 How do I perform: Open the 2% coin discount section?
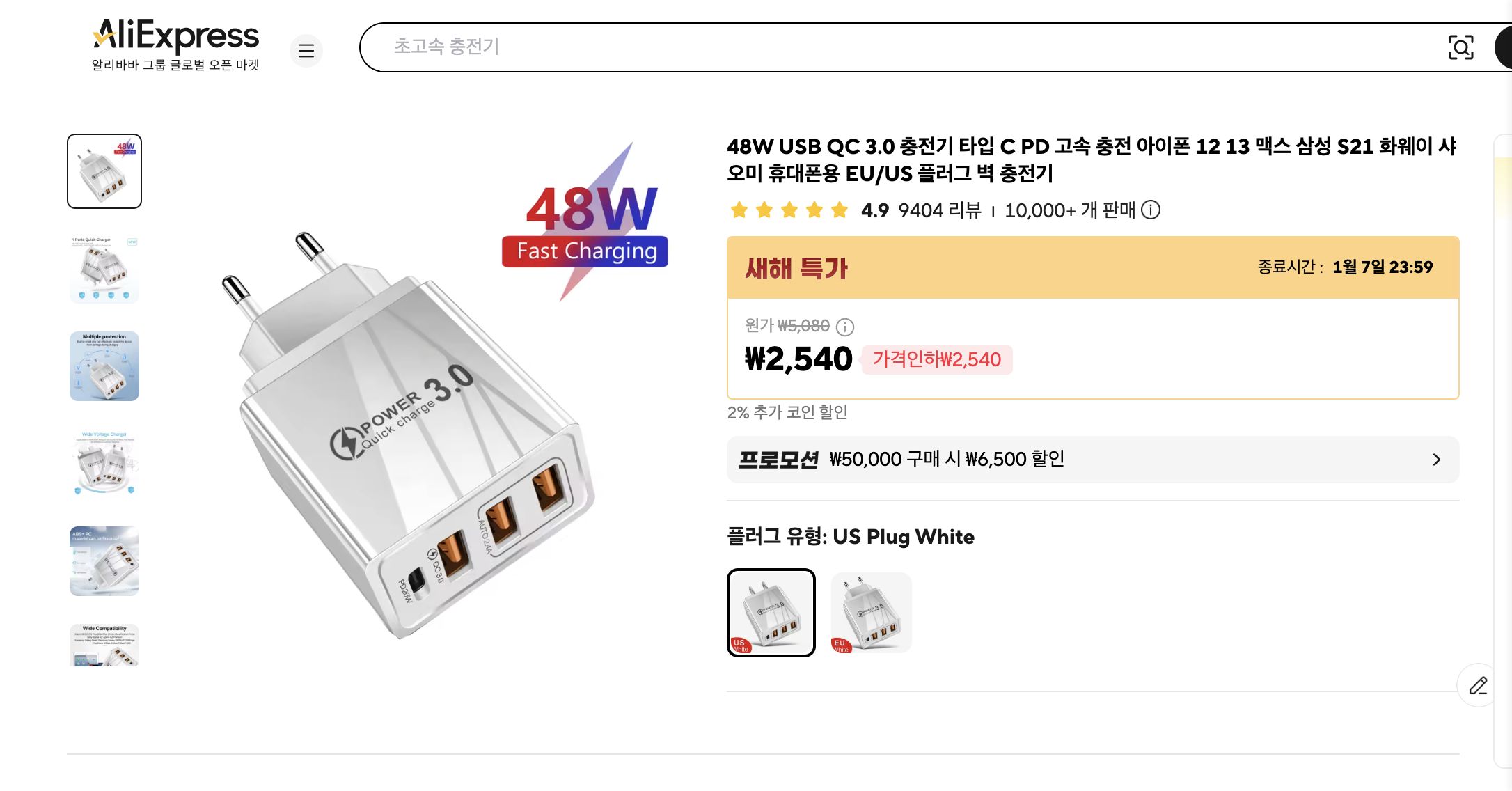[788, 412]
